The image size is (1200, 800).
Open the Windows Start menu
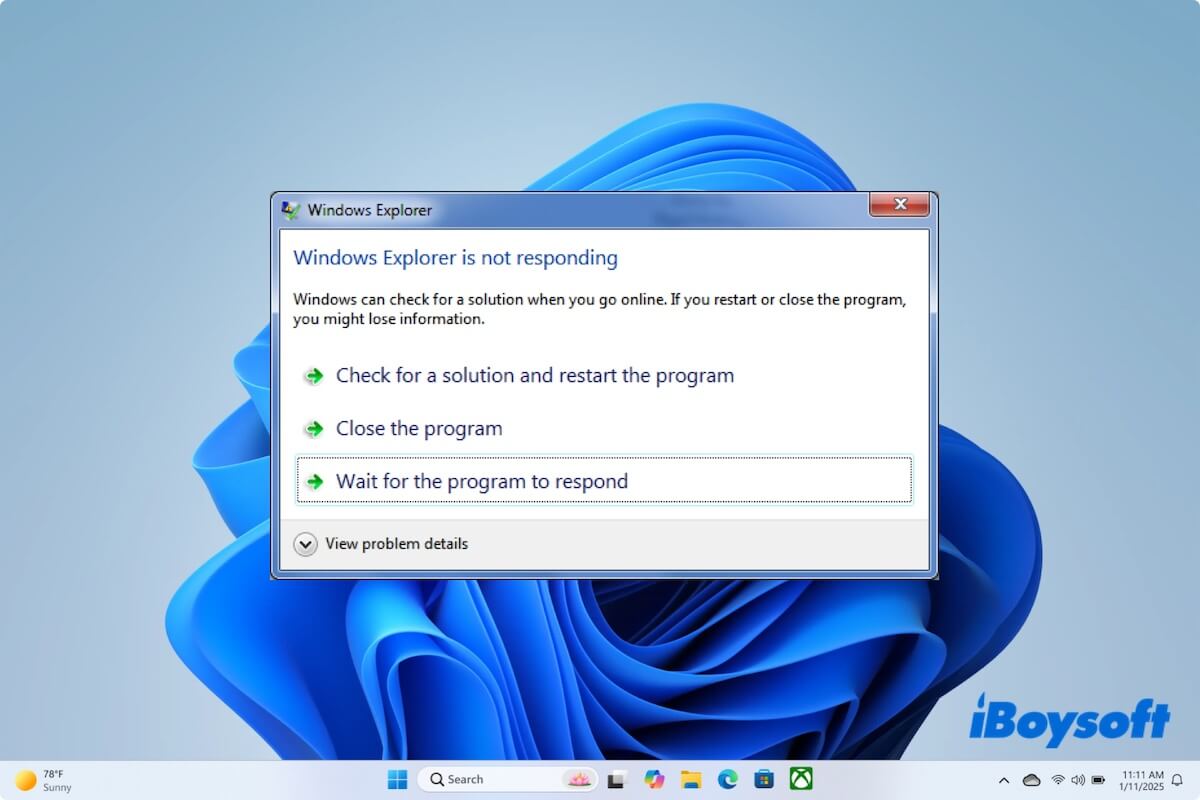coord(397,779)
